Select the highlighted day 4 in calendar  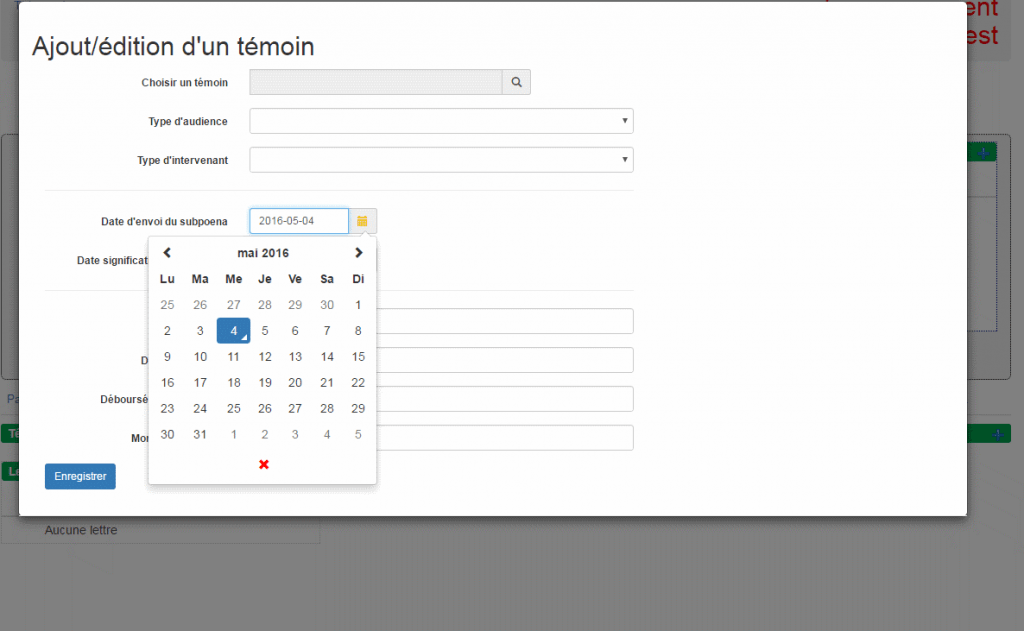234,331
